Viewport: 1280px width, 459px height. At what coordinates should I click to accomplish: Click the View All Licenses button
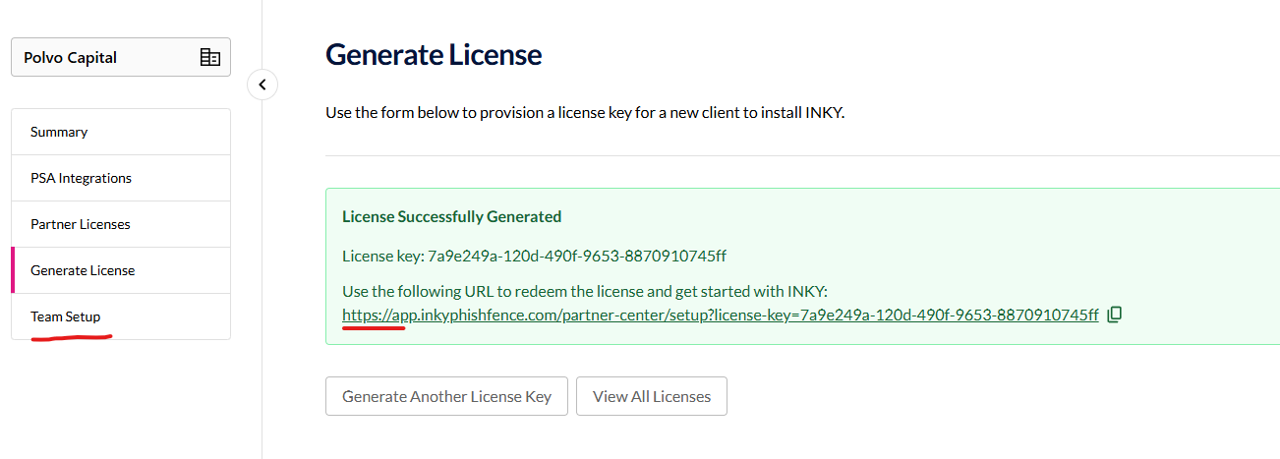[651, 396]
